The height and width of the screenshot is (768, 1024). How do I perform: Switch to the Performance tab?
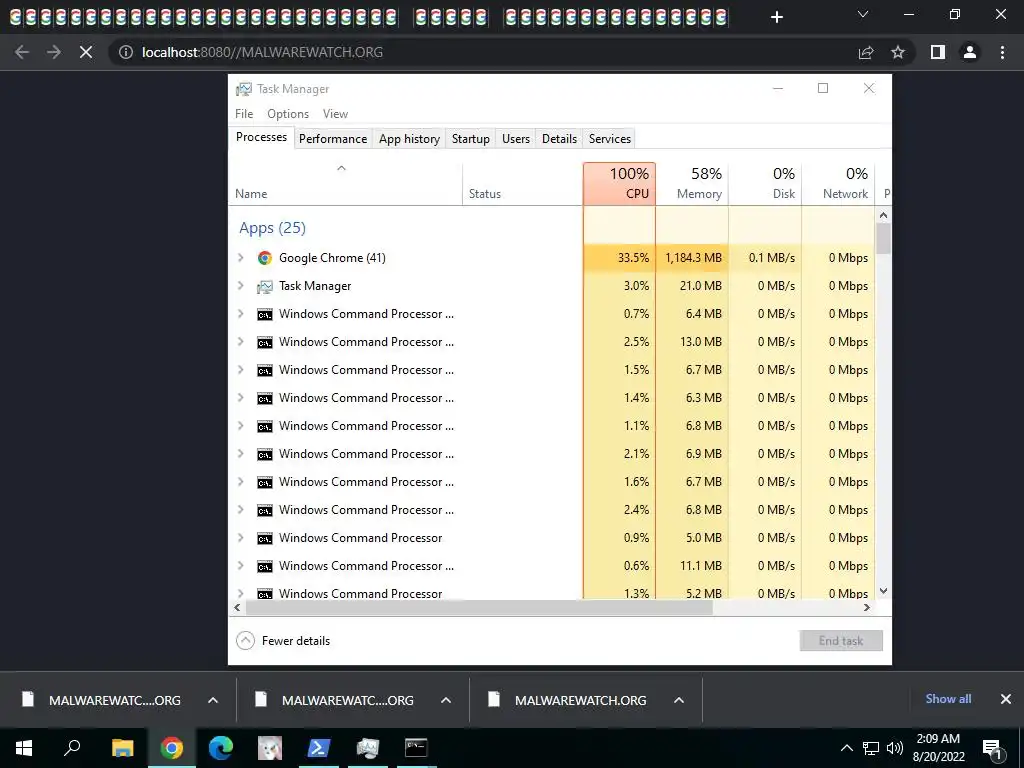click(333, 138)
